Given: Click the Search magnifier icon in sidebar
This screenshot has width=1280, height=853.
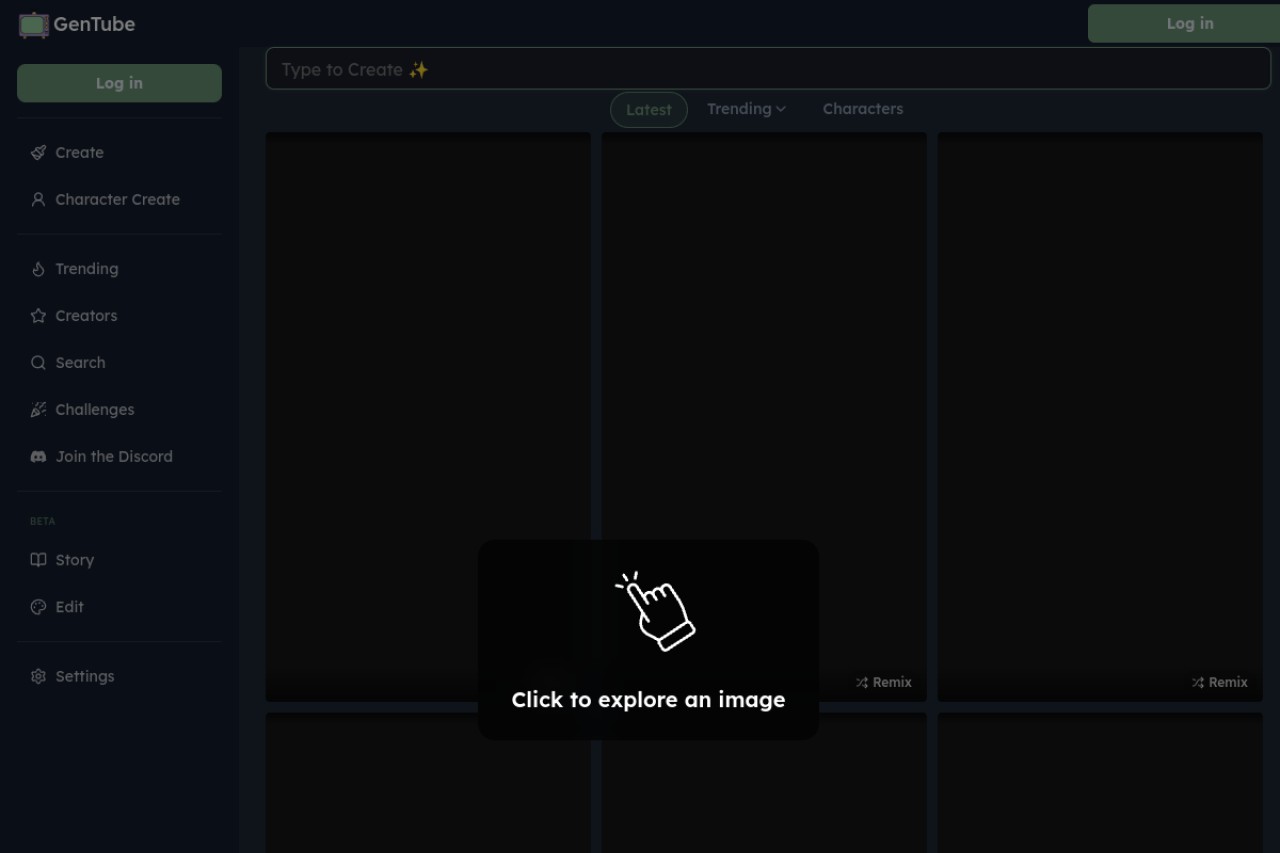Looking at the screenshot, I should tap(38, 363).
